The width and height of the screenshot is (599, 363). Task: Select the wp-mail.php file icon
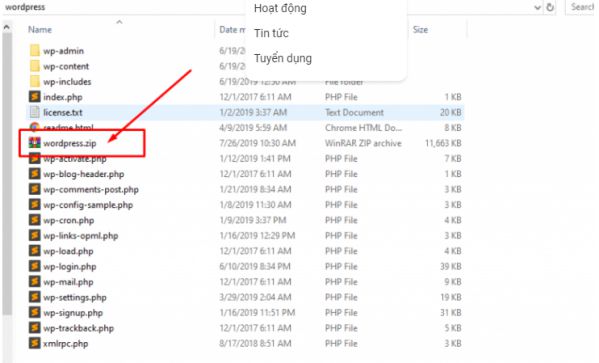34,282
